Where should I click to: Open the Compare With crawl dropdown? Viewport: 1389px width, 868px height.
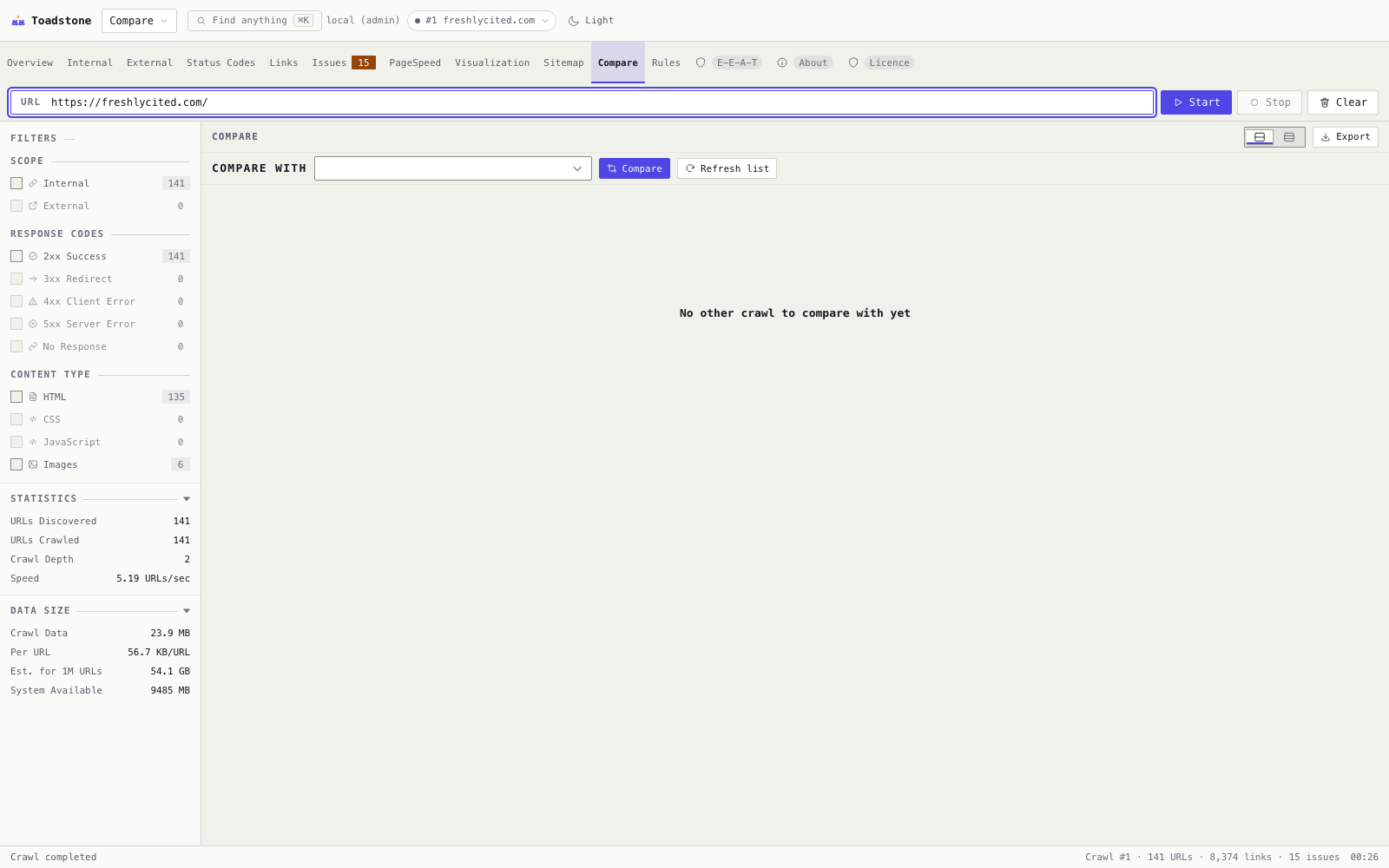tap(453, 168)
